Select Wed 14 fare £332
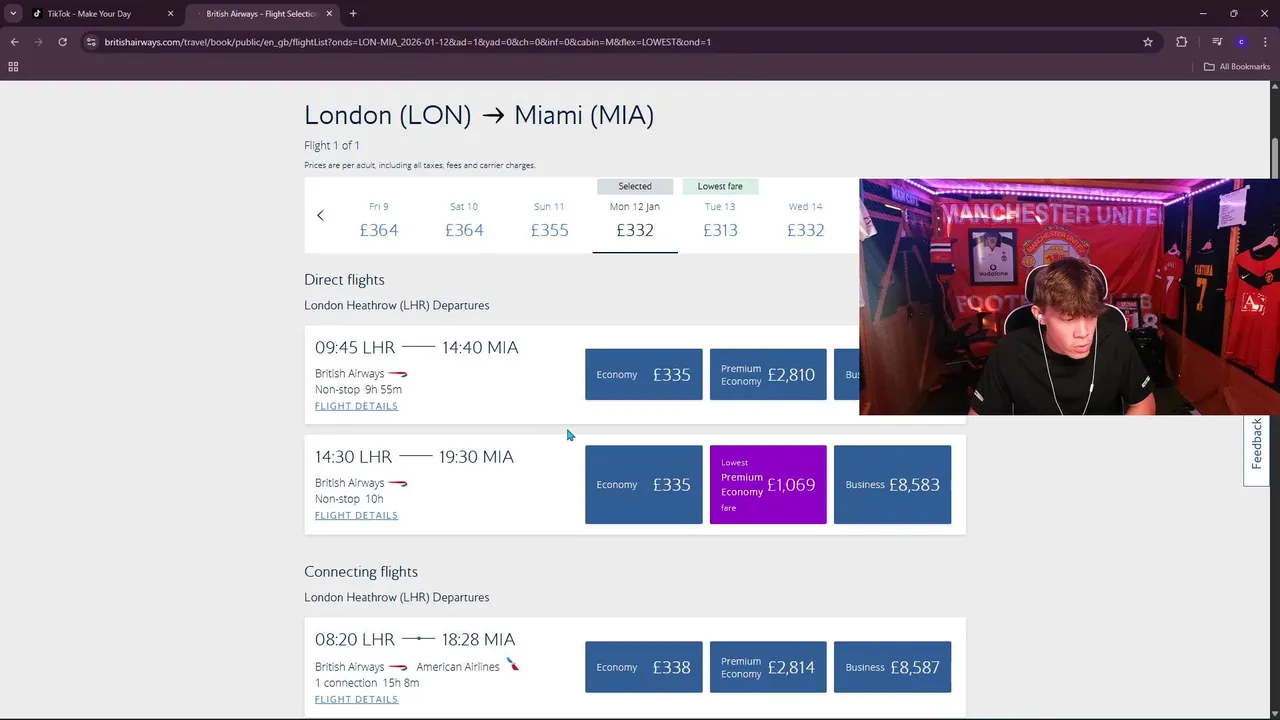The image size is (1280, 720). (x=805, y=220)
